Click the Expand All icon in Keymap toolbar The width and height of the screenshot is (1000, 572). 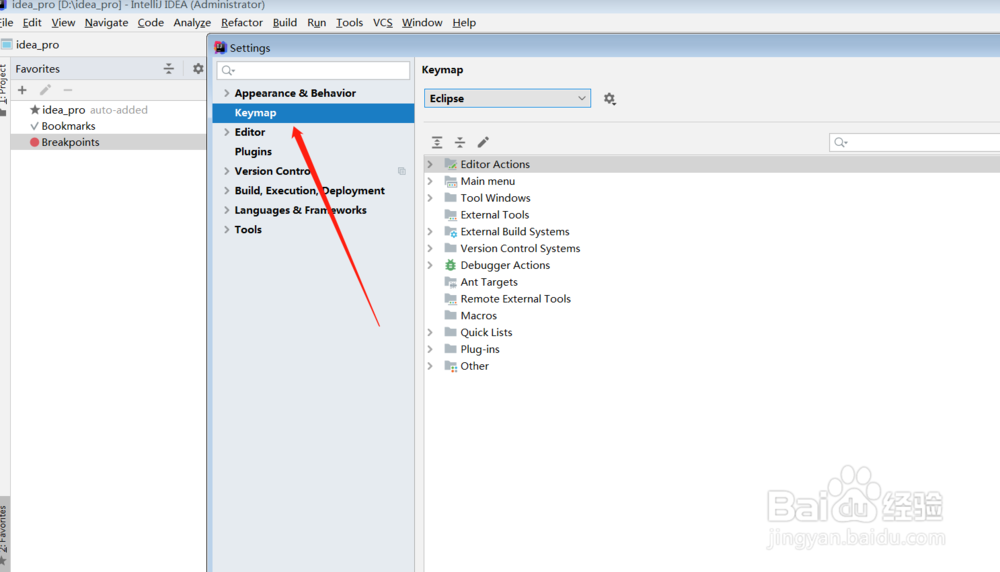[437, 142]
